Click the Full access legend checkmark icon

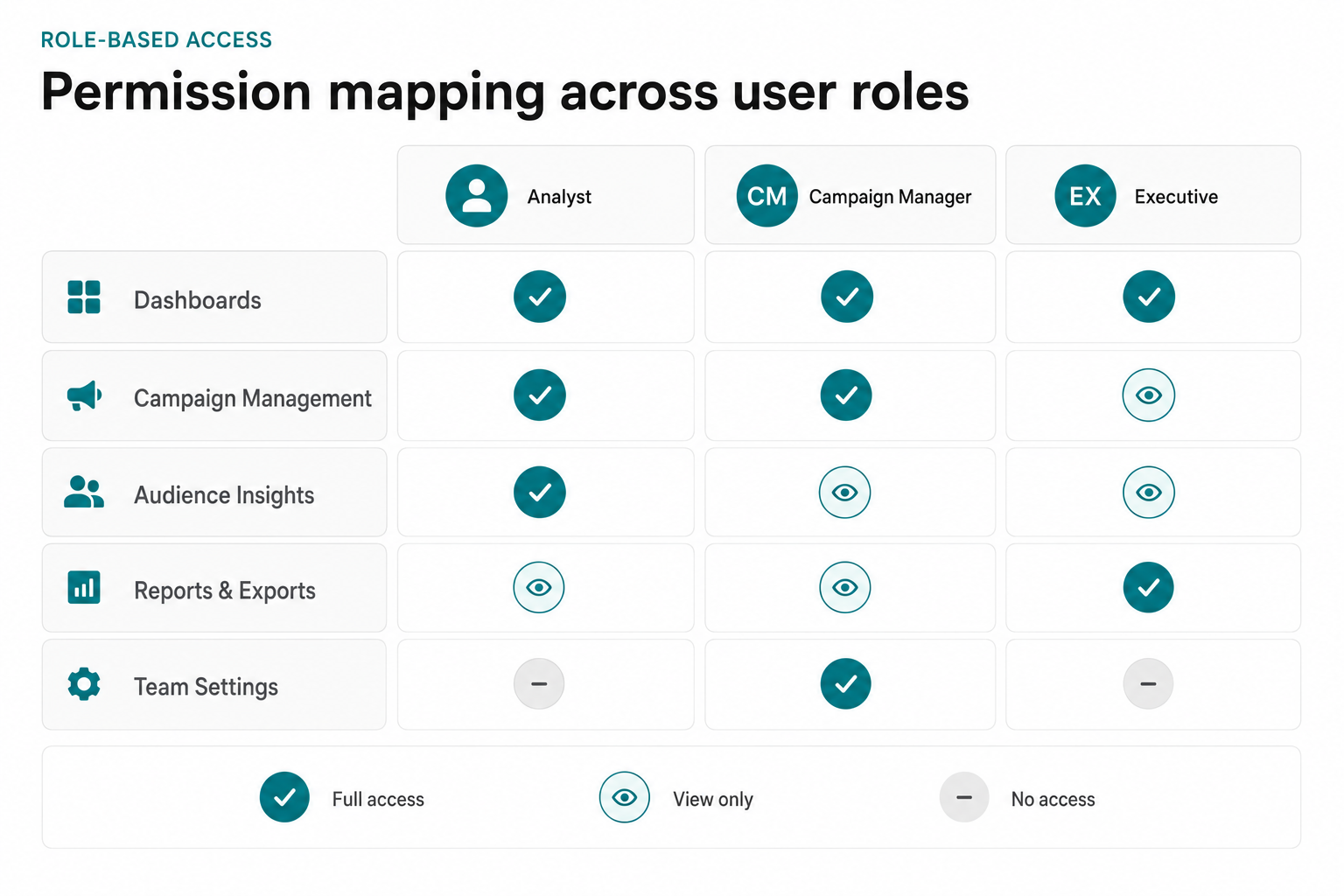tap(284, 797)
